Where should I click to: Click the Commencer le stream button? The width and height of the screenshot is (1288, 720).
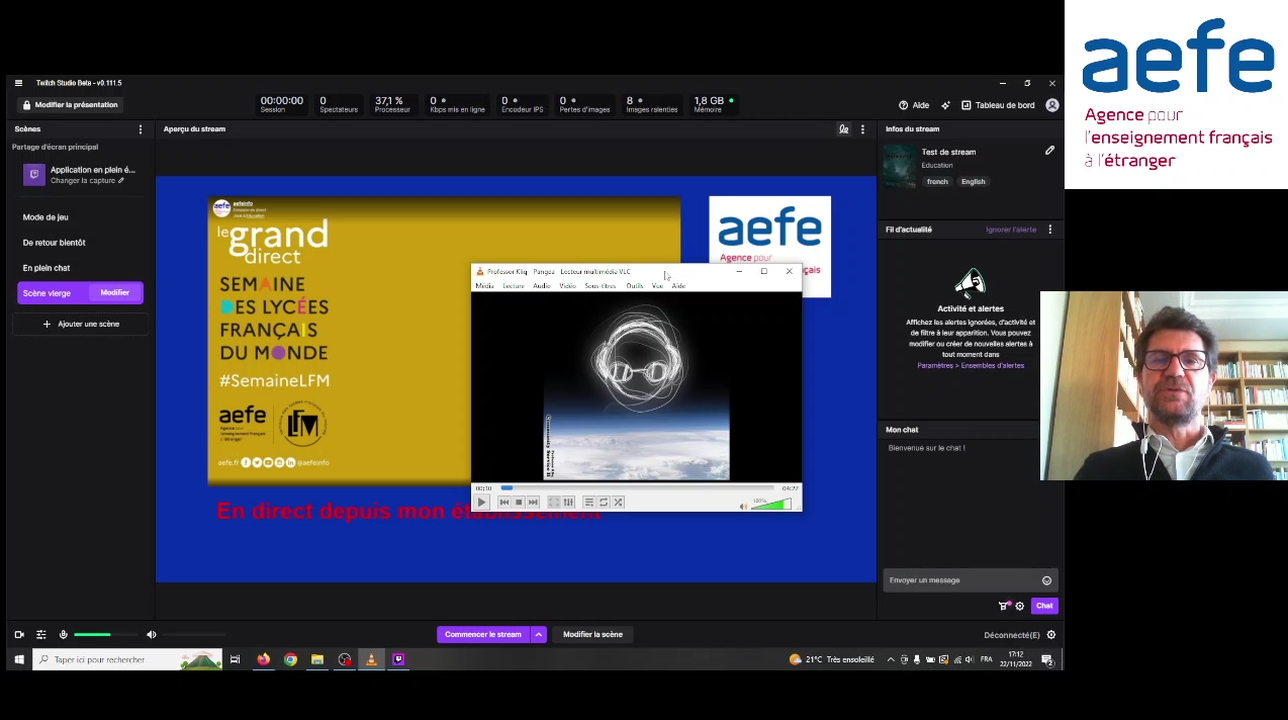tap(483, 635)
